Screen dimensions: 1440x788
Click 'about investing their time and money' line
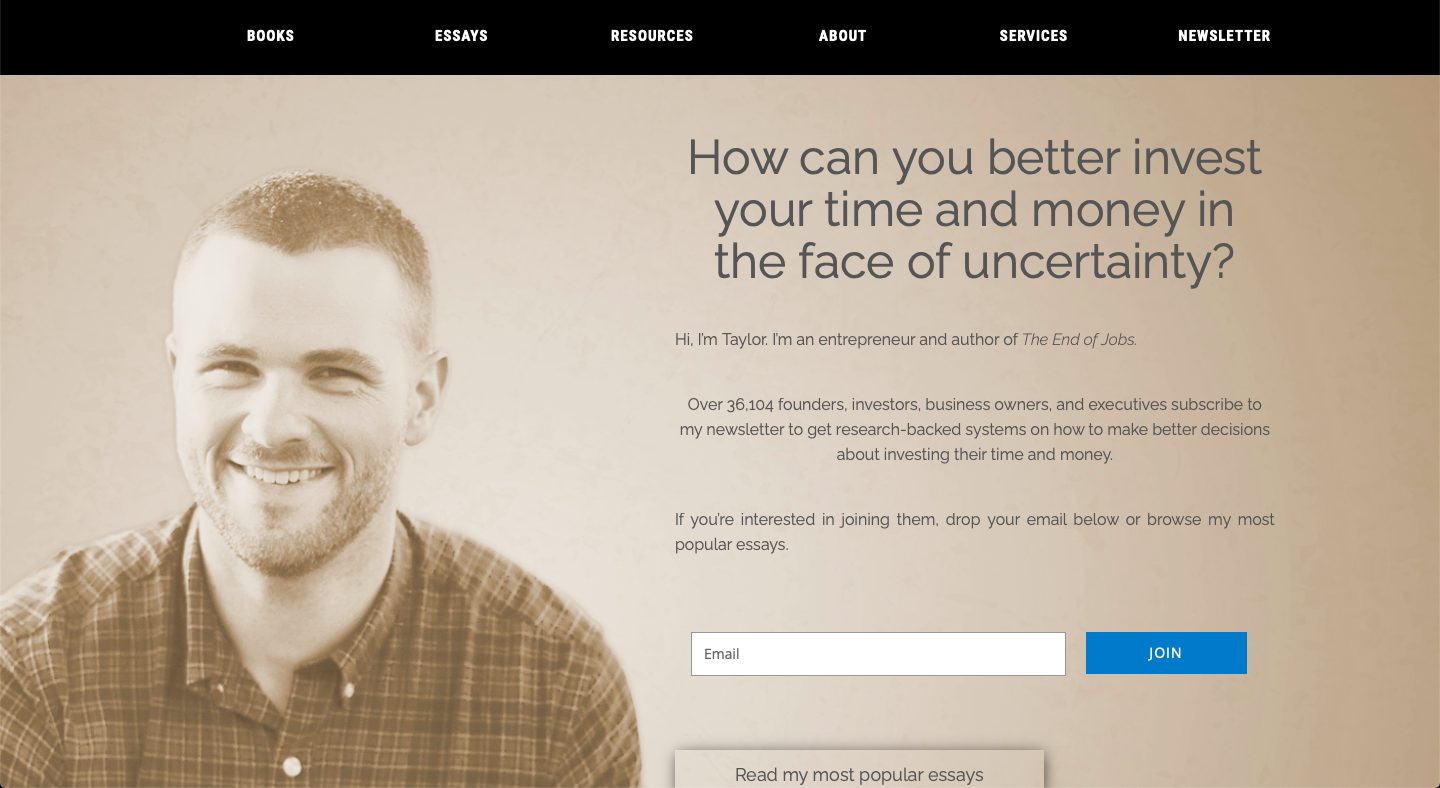[975, 455]
